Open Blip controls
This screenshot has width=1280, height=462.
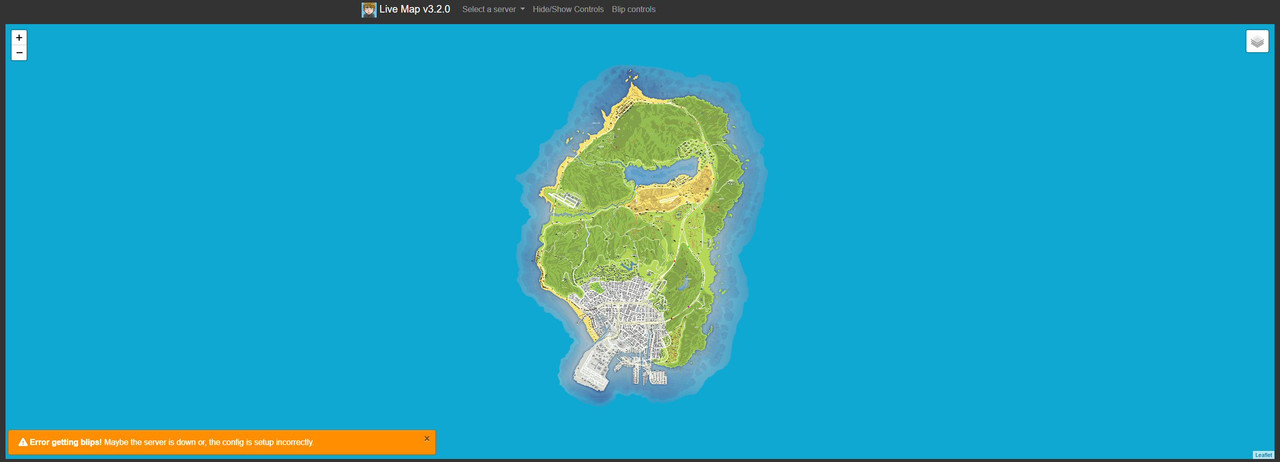(634, 9)
